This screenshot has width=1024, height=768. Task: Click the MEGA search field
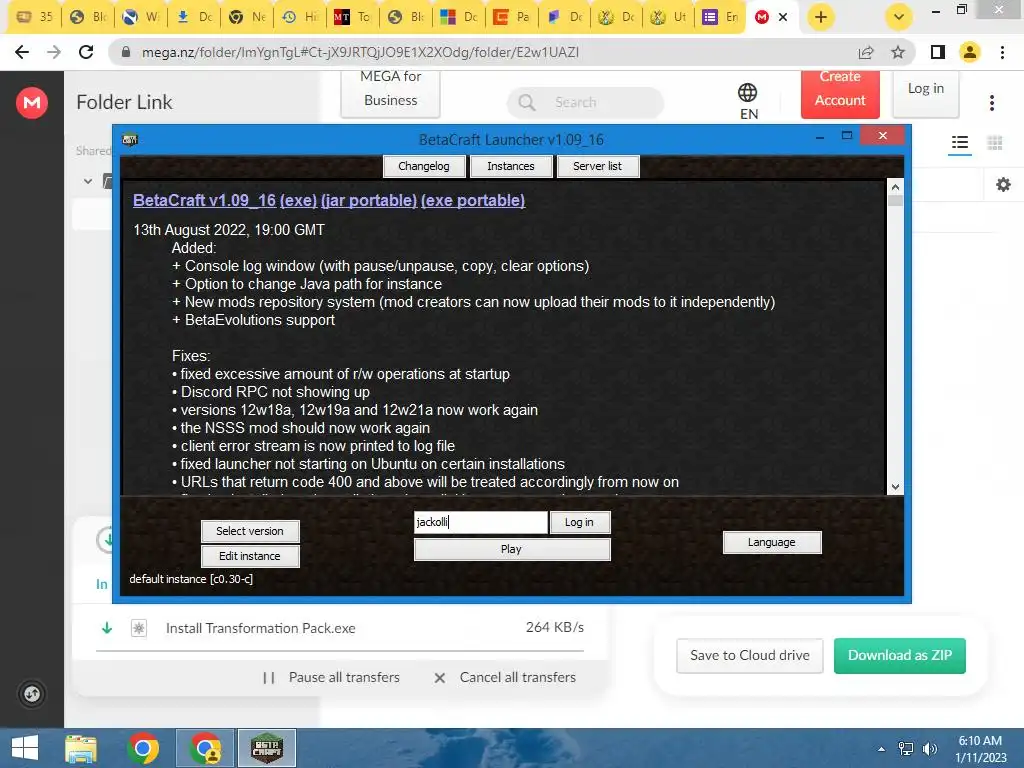pyautogui.click(x=585, y=103)
